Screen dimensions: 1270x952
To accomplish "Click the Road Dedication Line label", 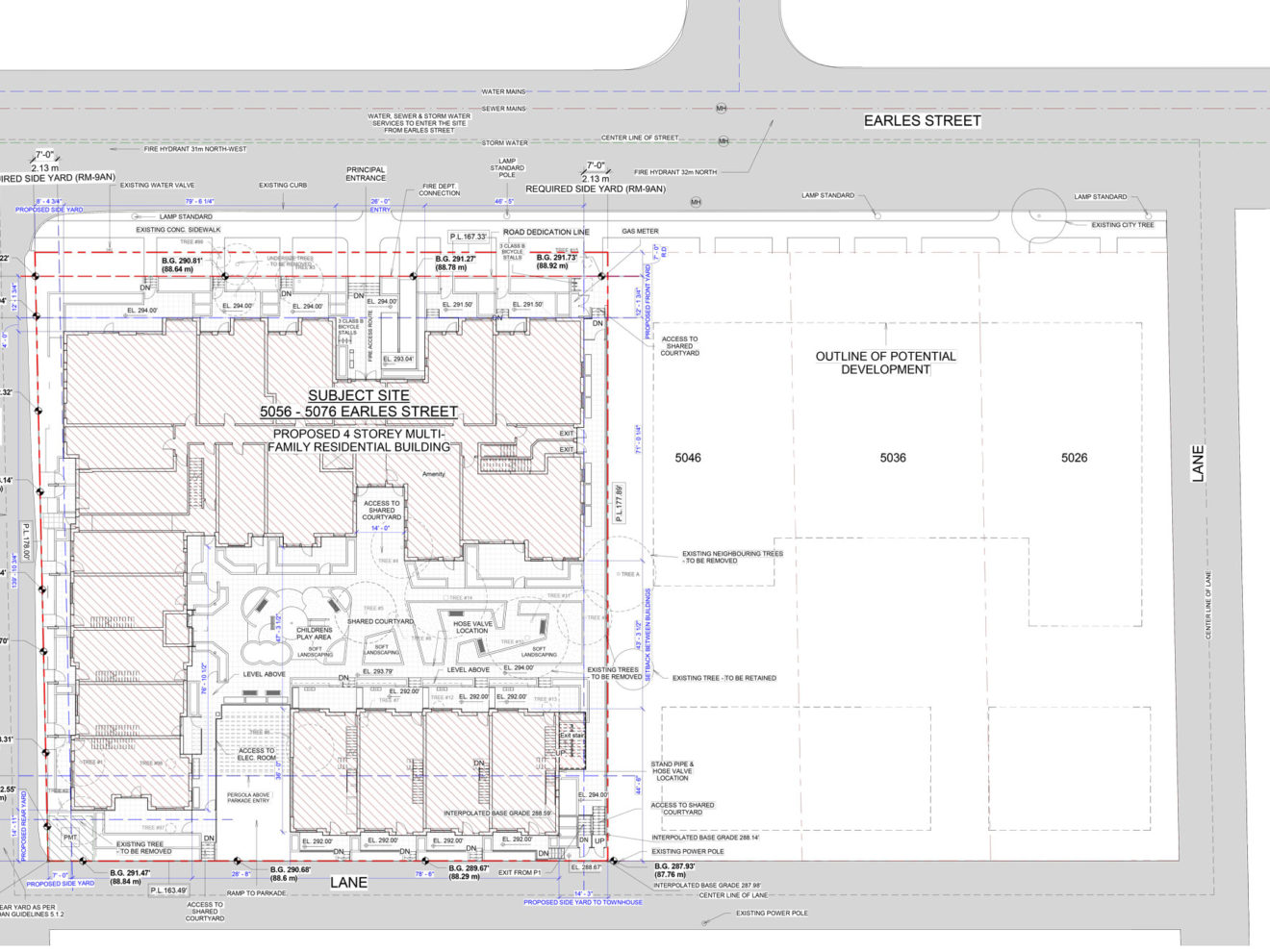I will pyautogui.click(x=546, y=232).
